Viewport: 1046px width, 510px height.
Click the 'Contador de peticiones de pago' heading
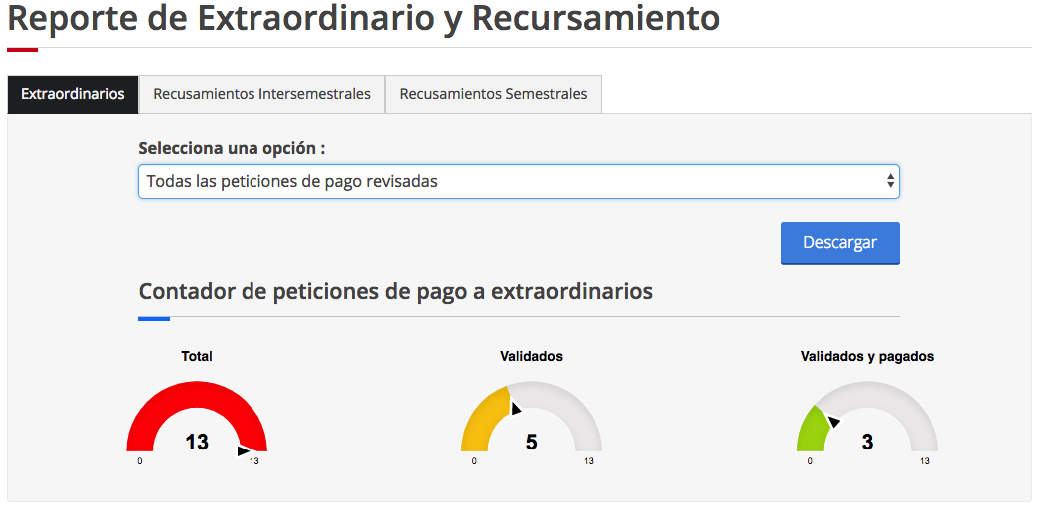395,291
